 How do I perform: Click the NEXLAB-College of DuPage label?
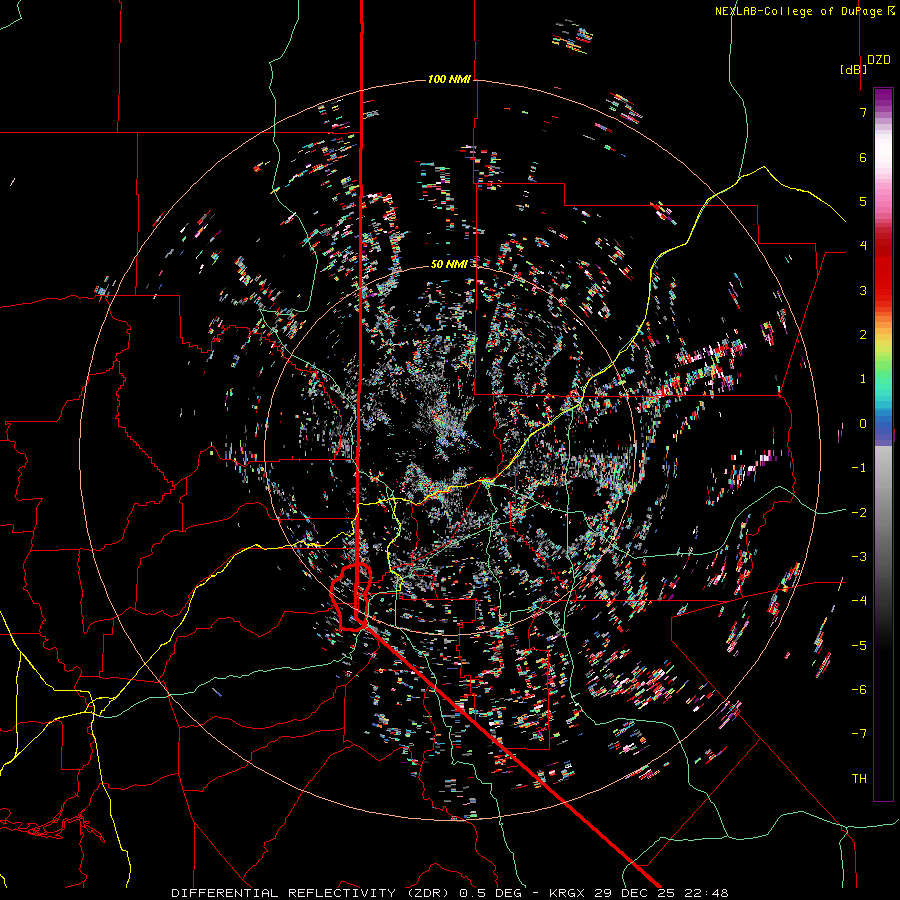pos(805,11)
